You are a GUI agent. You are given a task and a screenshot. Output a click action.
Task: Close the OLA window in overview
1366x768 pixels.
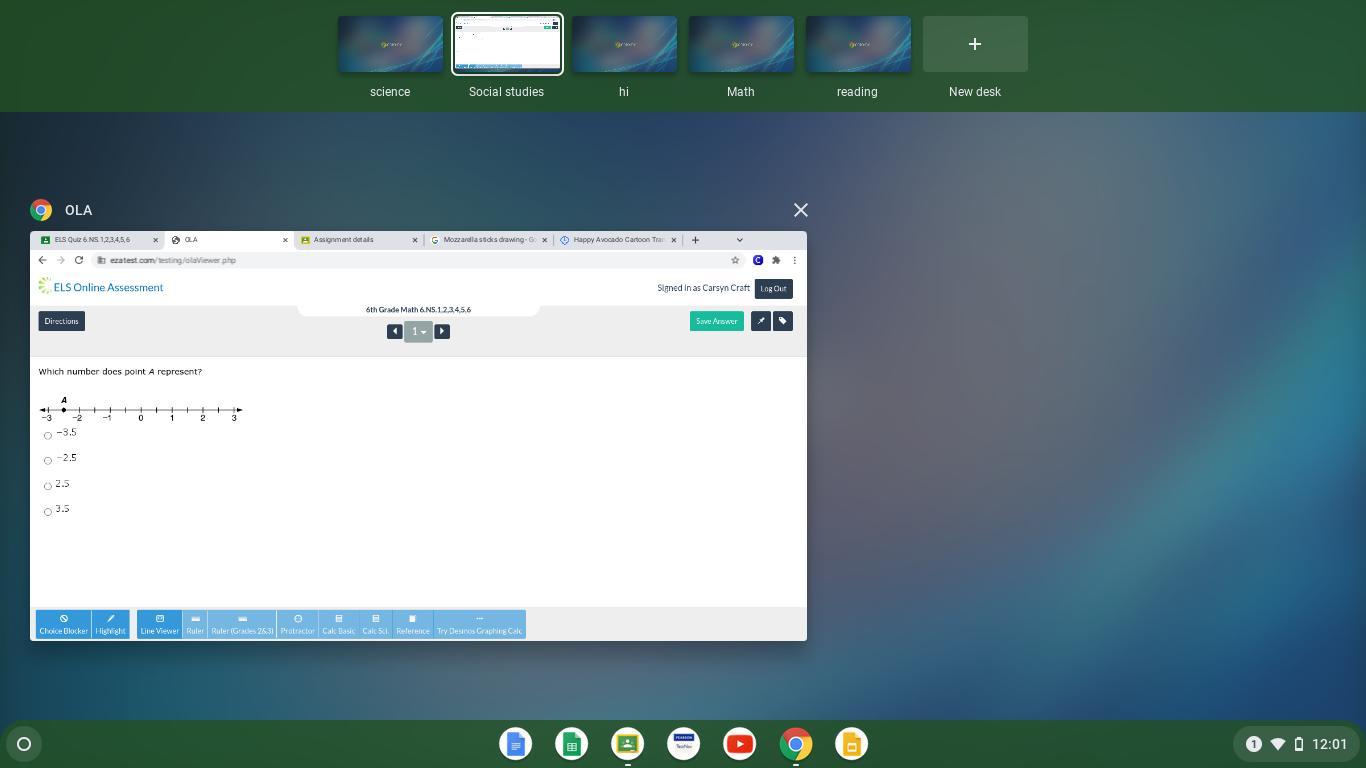800,210
